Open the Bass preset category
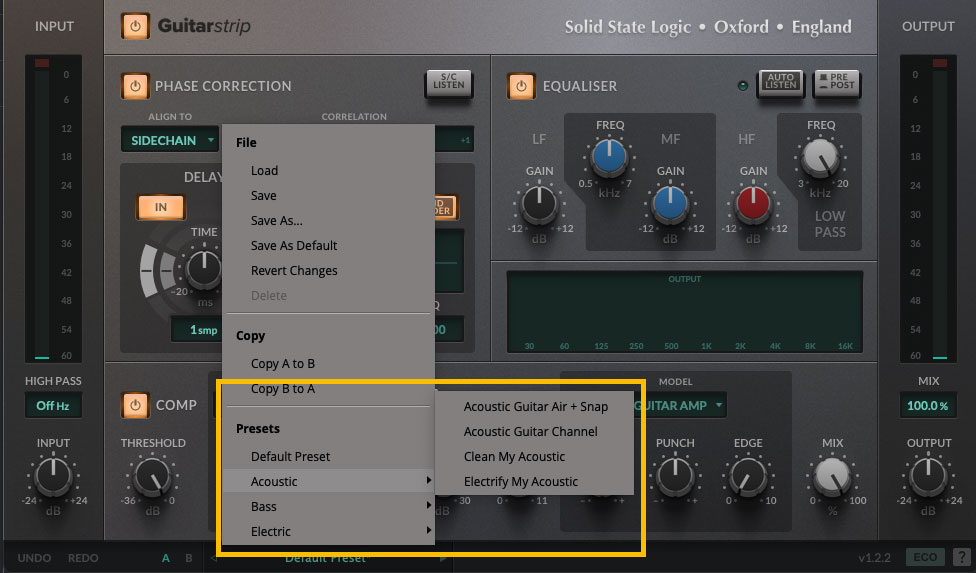 coord(327,506)
